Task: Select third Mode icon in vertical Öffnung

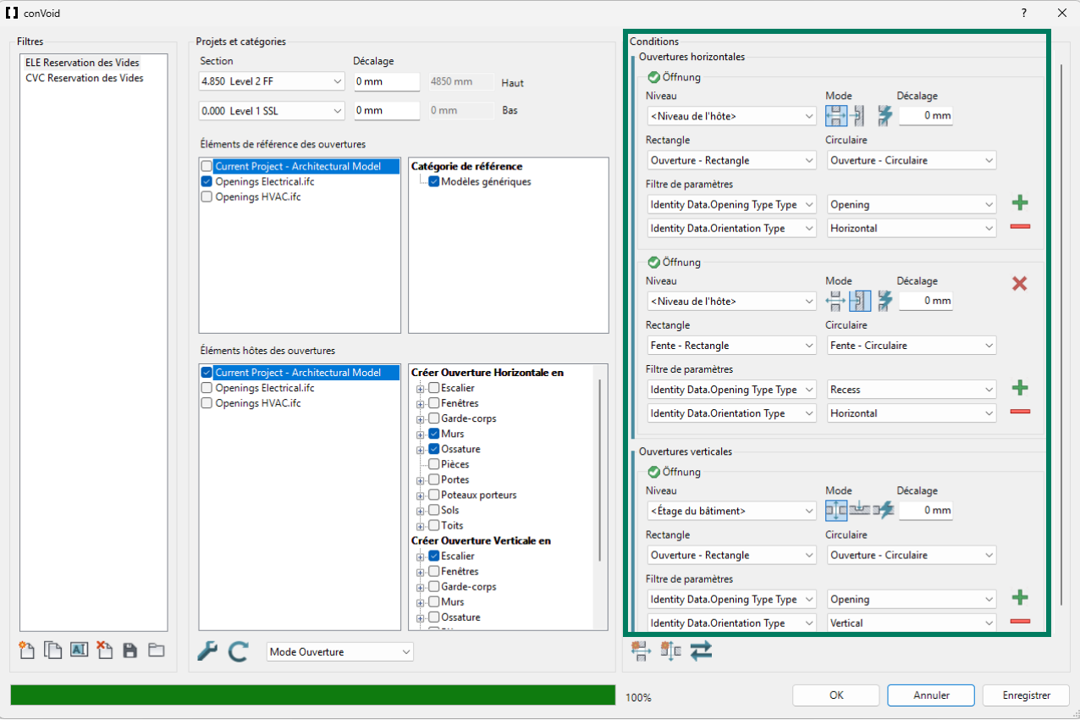Action: (884, 511)
